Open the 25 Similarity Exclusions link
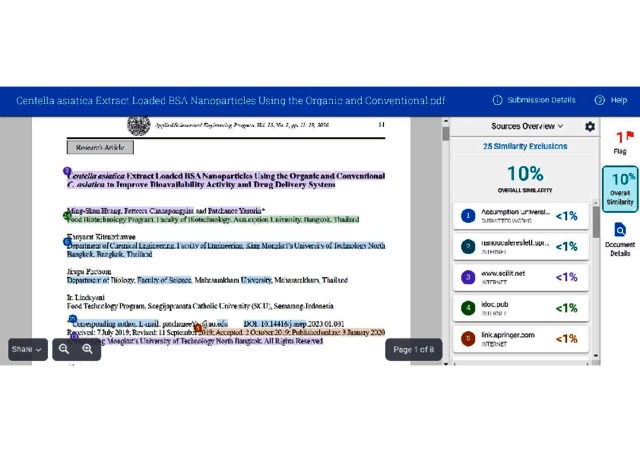Image resolution: width=640 pixels, height=452 pixels. [525, 146]
